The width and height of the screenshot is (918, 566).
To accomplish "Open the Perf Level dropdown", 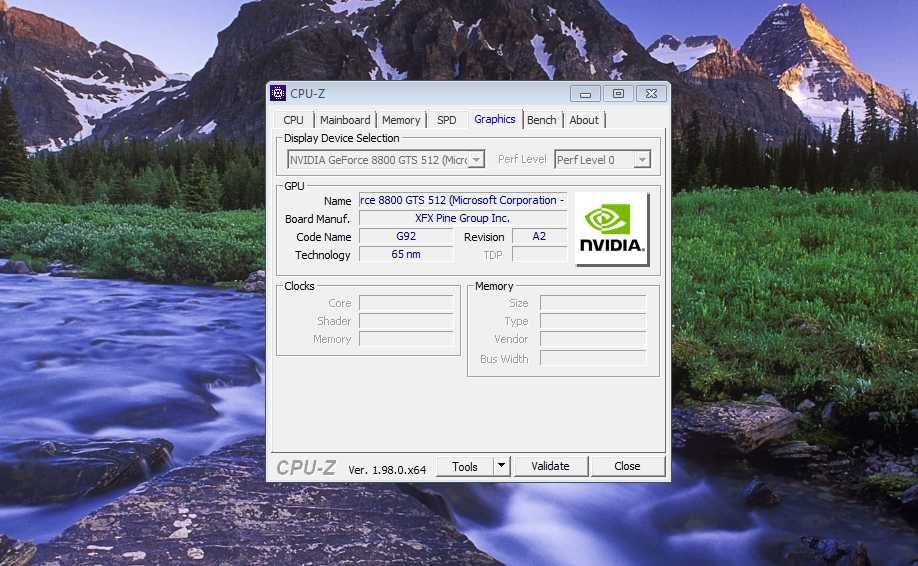I will coord(642,159).
